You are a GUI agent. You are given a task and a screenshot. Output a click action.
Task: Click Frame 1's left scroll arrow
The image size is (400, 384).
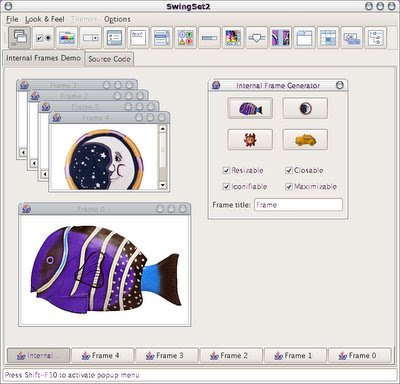(x=23, y=152)
